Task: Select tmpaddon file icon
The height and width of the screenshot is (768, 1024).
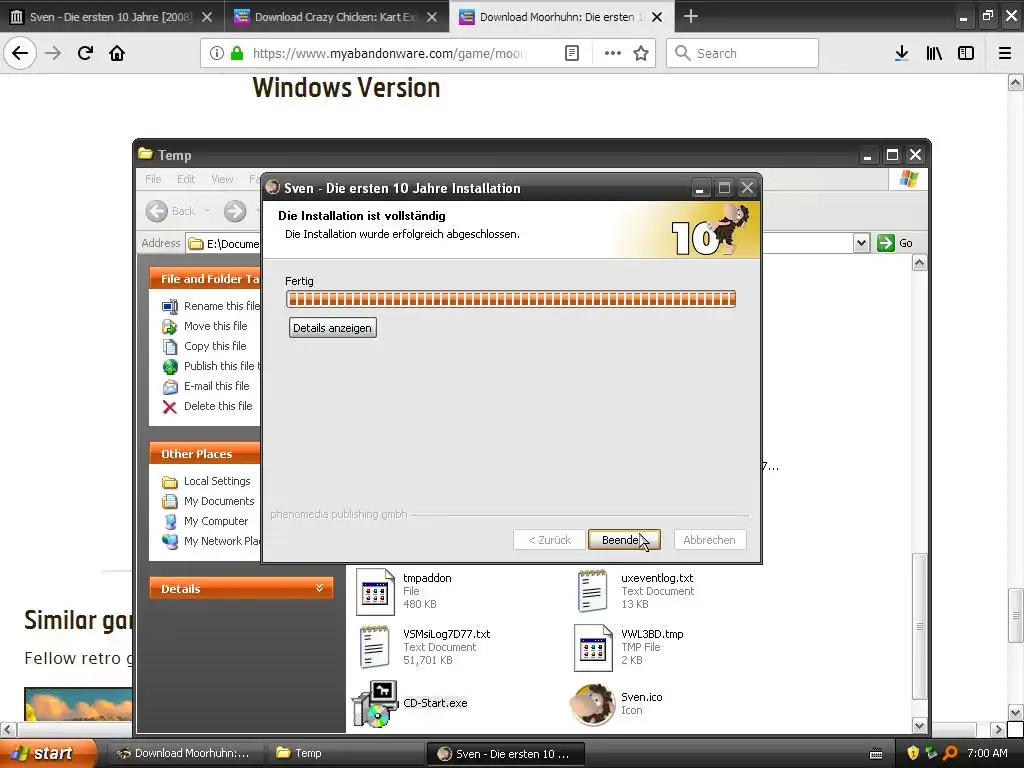Action: tap(375, 592)
